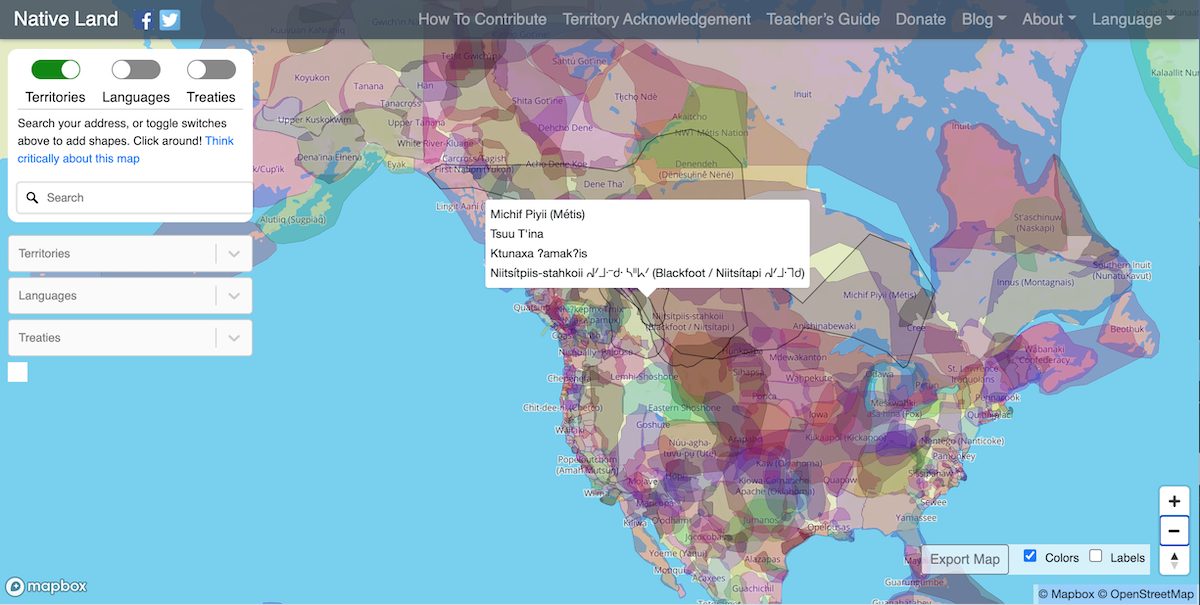Open the Teacher's Guide page
The width and height of the screenshot is (1200, 605).
point(823,19)
